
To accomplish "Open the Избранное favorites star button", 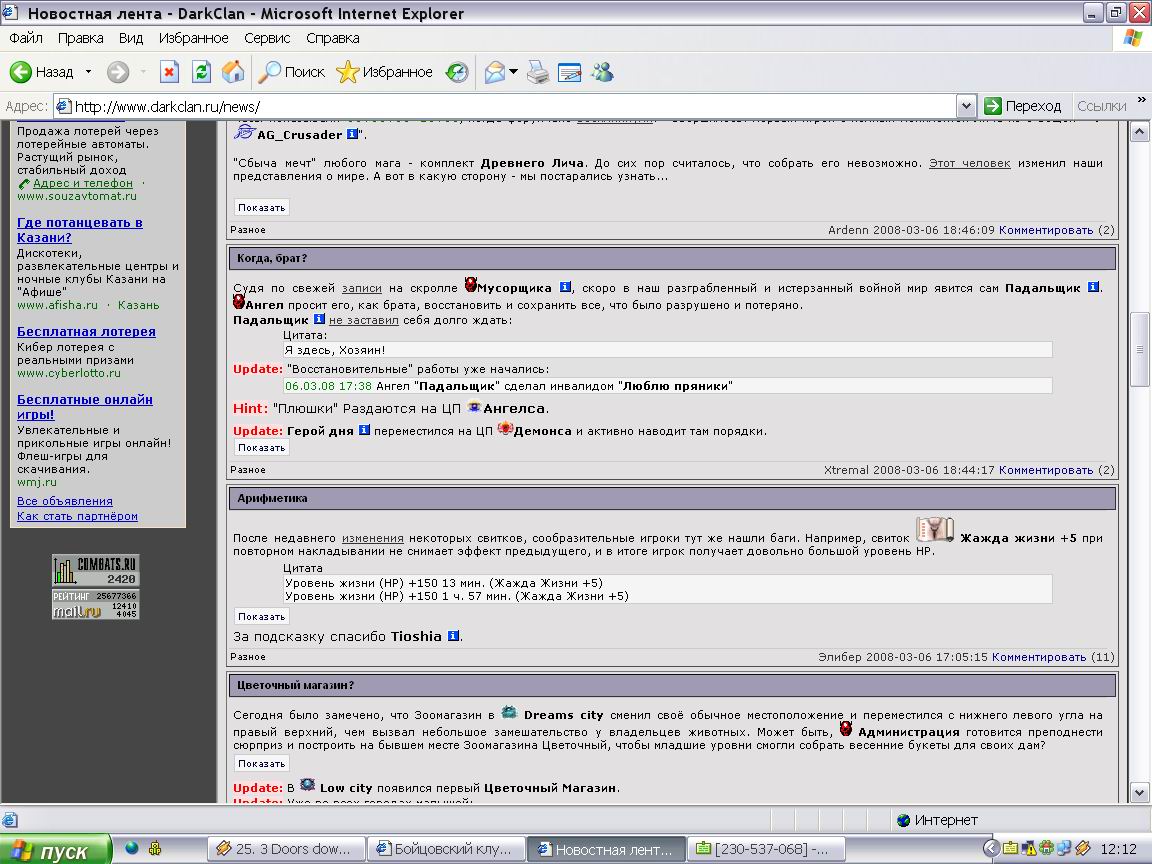I will point(384,72).
